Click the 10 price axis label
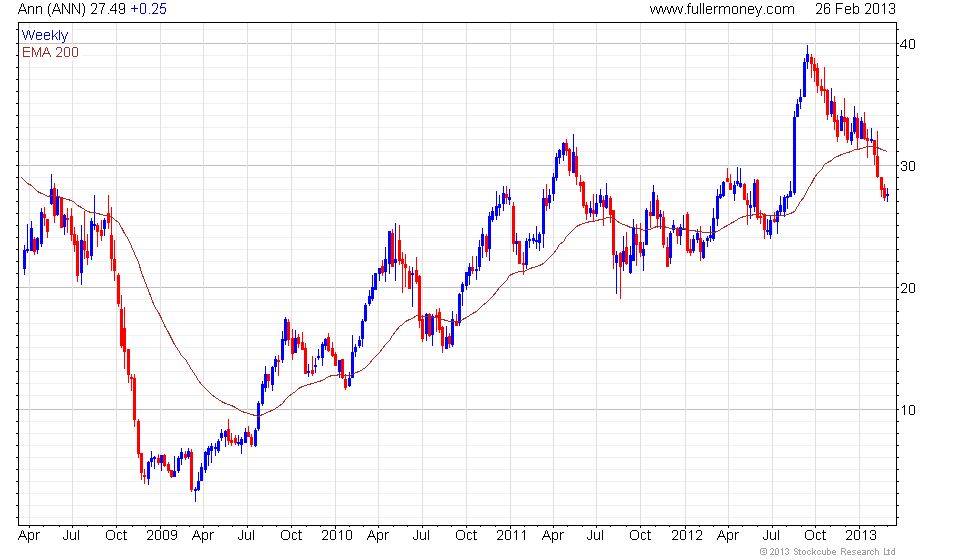This screenshot has height=560, width=980. coord(908,410)
